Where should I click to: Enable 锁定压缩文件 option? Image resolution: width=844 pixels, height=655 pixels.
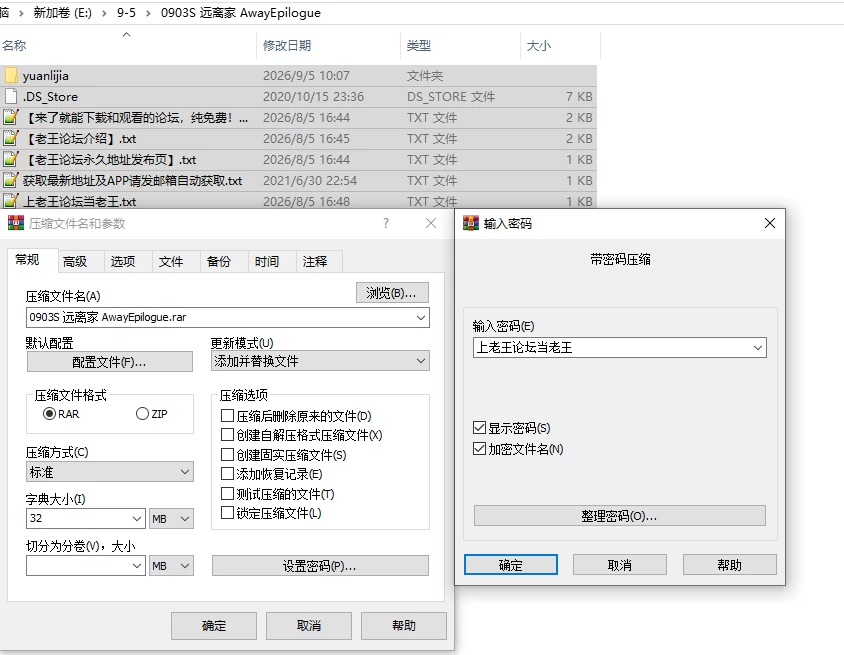click(x=227, y=512)
